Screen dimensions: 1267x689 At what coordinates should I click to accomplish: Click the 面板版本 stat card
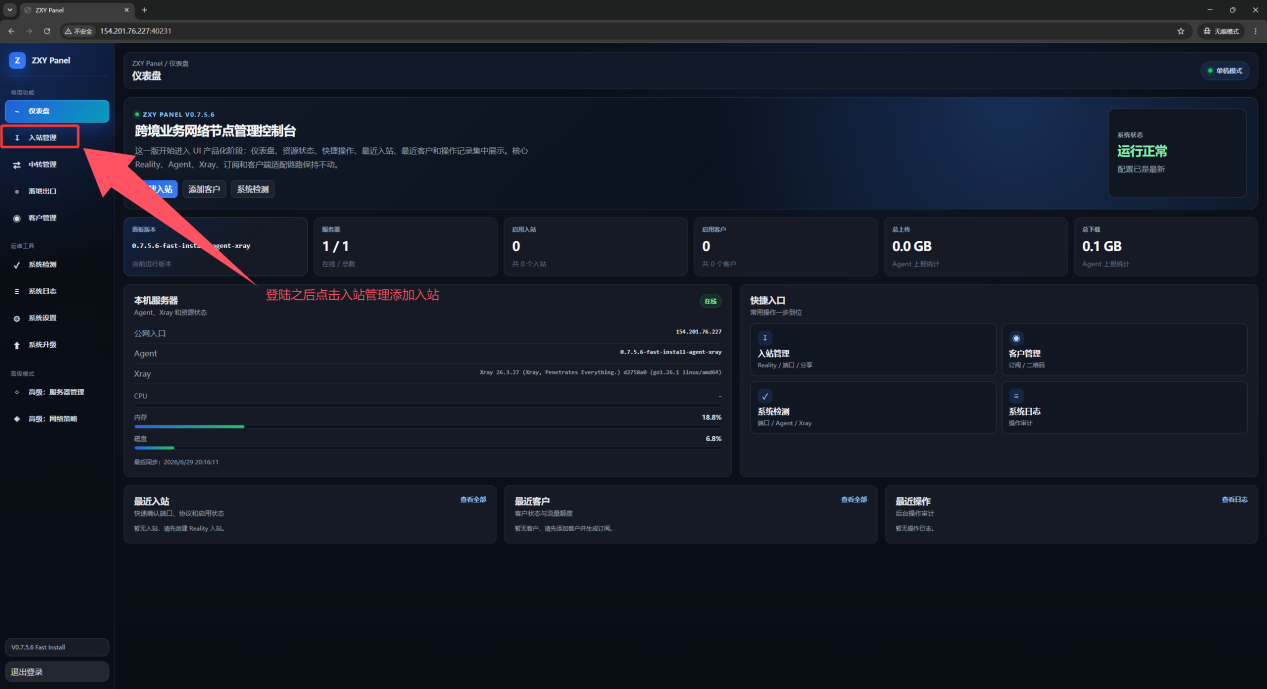coord(217,246)
